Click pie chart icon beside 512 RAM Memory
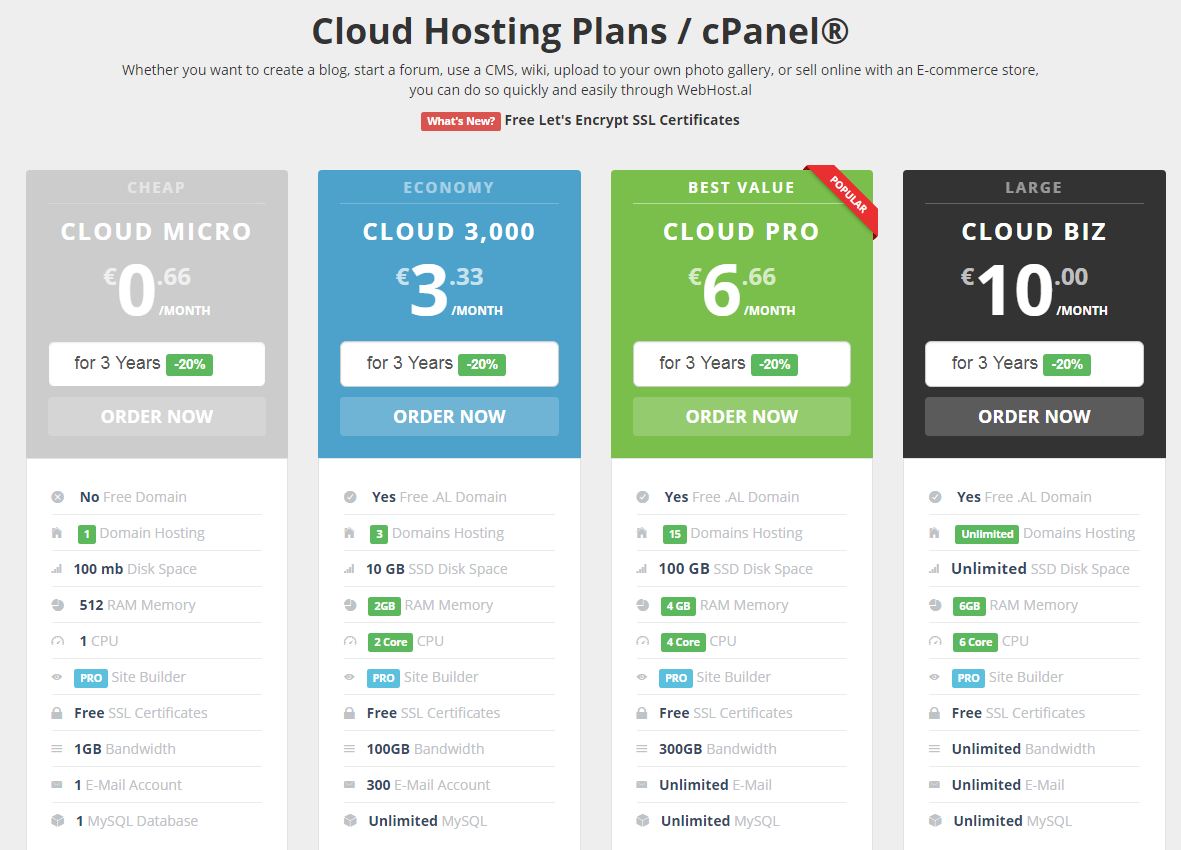This screenshot has width=1181, height=850. [x=57, y=605]
